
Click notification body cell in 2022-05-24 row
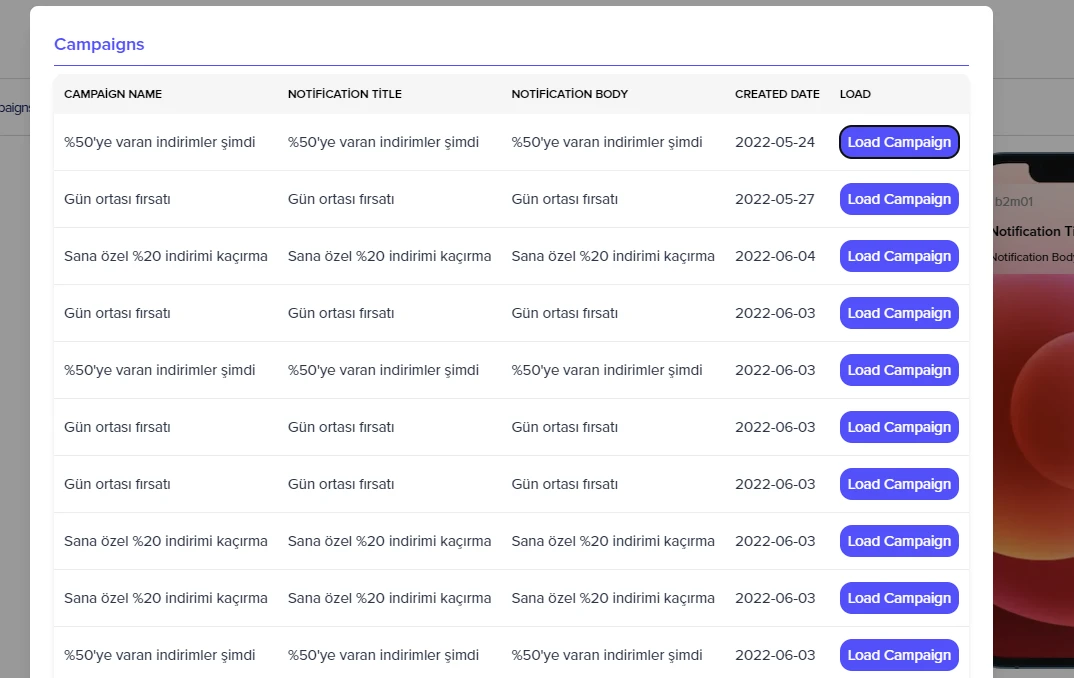607,142
